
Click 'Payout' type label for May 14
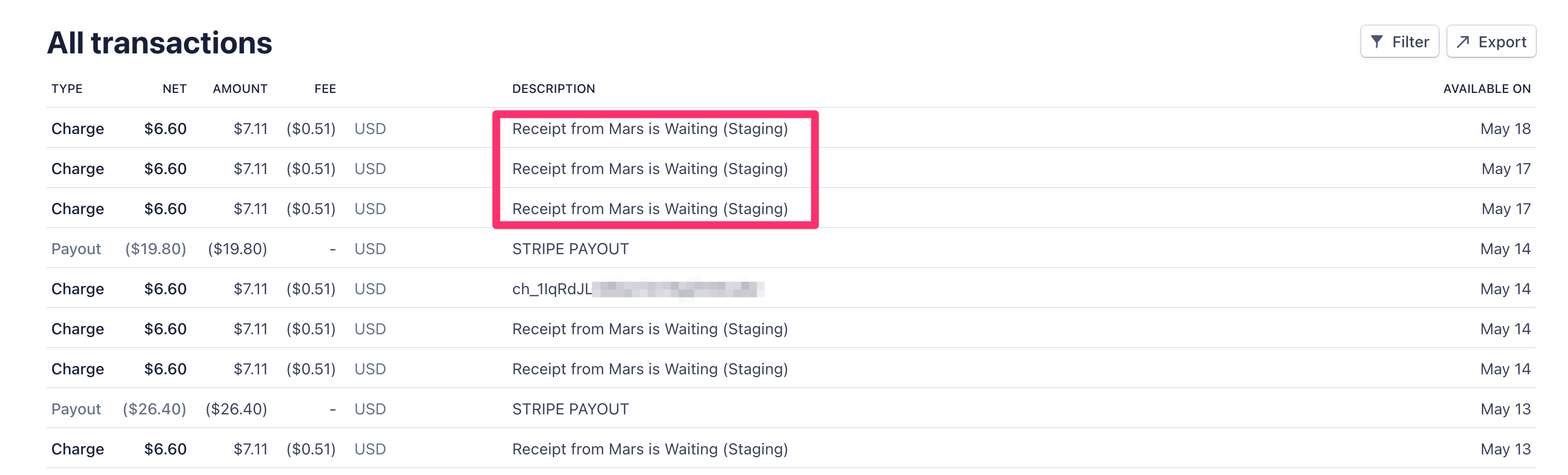tap(76, 249)
